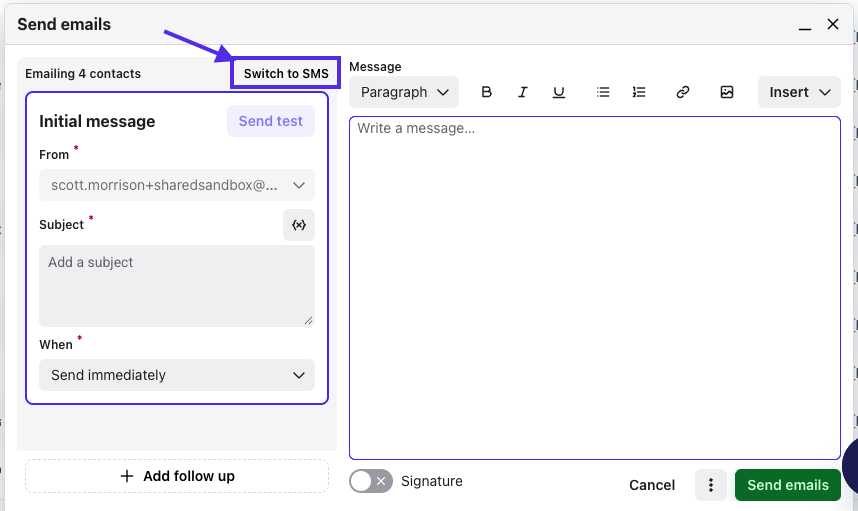Focus the Add a subject field
Viewport: 858px width, 511px height.
177,286
